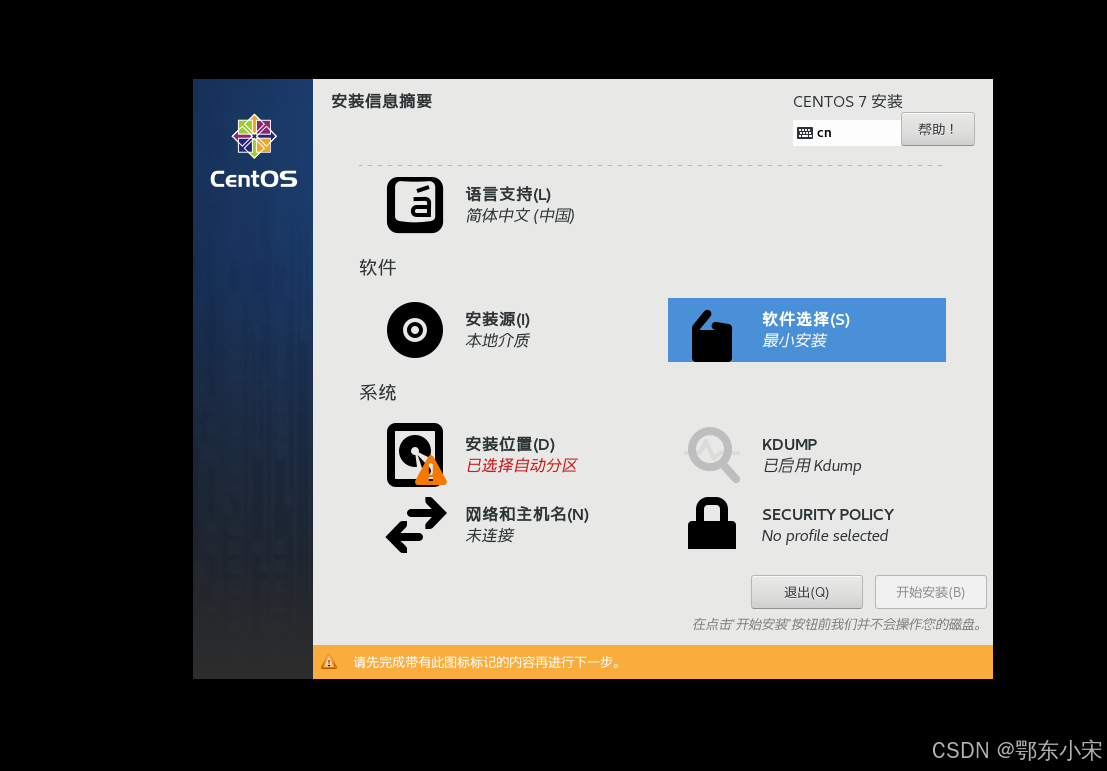Click the CentOS logo in sidebar
The width and height of the screenshot is (1107, 771).
click(x=253, y=151)
